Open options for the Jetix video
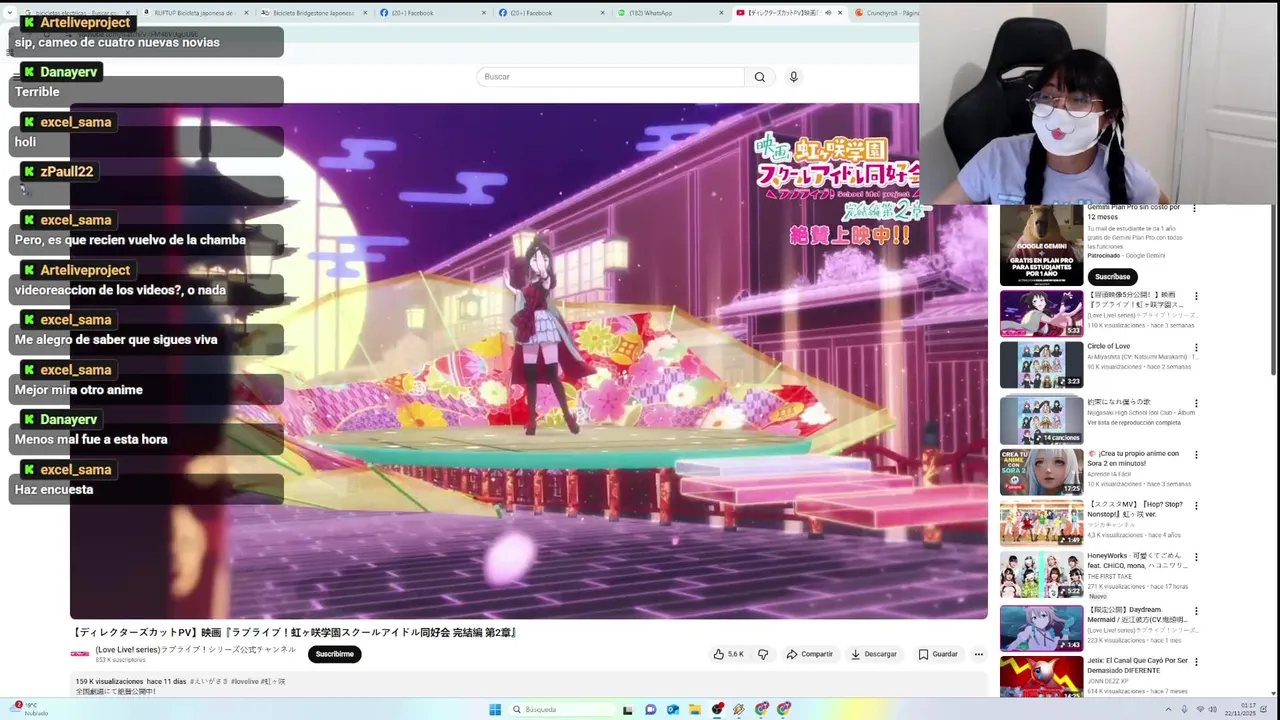This screenshot has height=720, width=1280. (x=1196, y=662)
